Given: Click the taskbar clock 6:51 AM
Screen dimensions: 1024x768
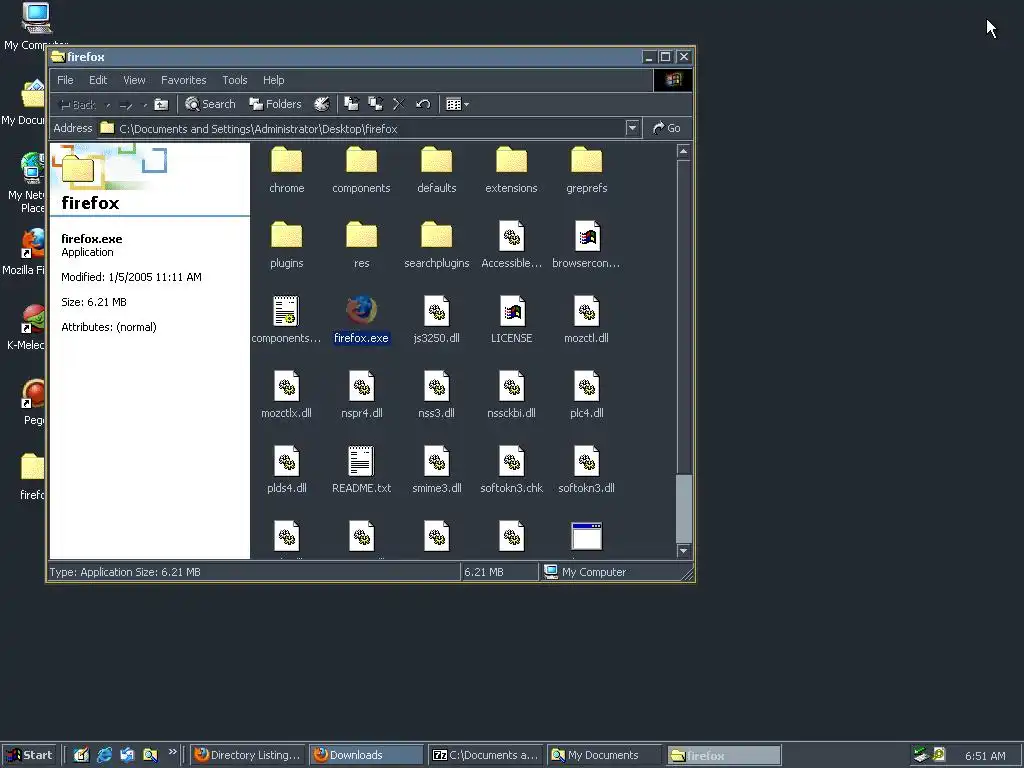Looking at the screenshot, I should (x=985, y=756).
